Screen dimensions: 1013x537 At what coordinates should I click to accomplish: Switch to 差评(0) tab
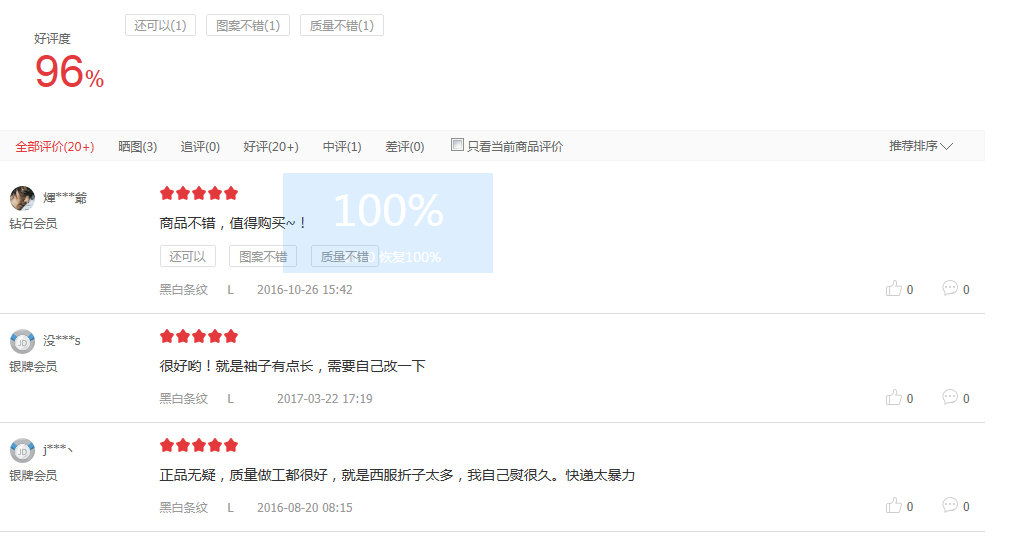pos(404,147)
